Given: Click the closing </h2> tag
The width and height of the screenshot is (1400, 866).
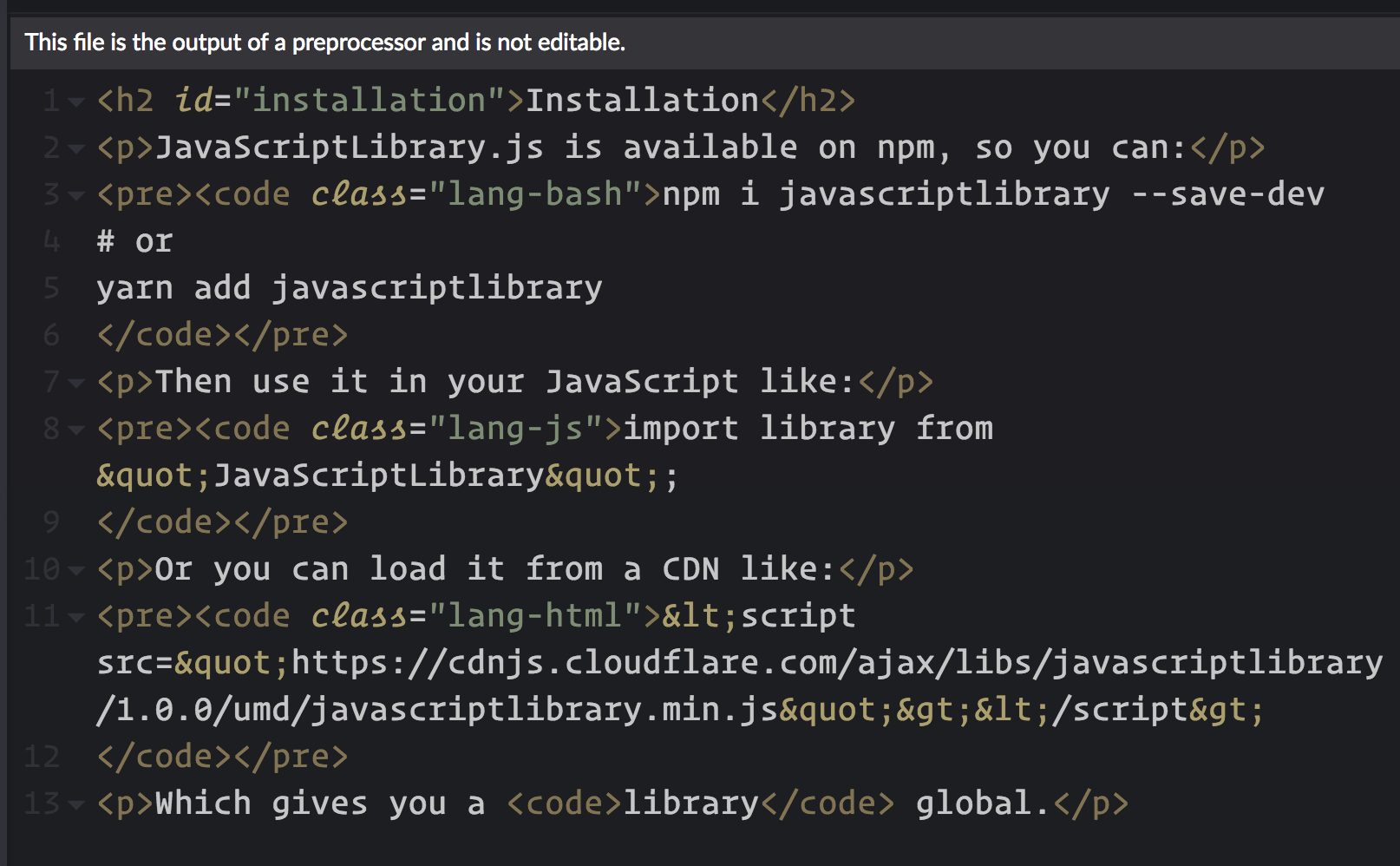Looking at the screenshot, I should [x=808, y=101].
